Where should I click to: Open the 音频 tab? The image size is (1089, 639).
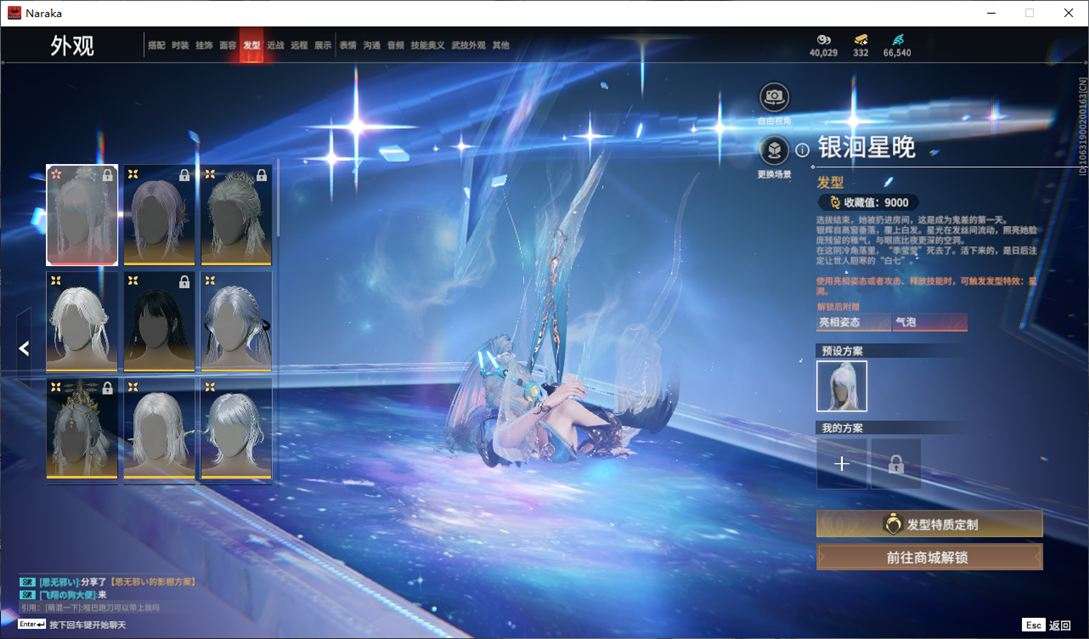396,45
